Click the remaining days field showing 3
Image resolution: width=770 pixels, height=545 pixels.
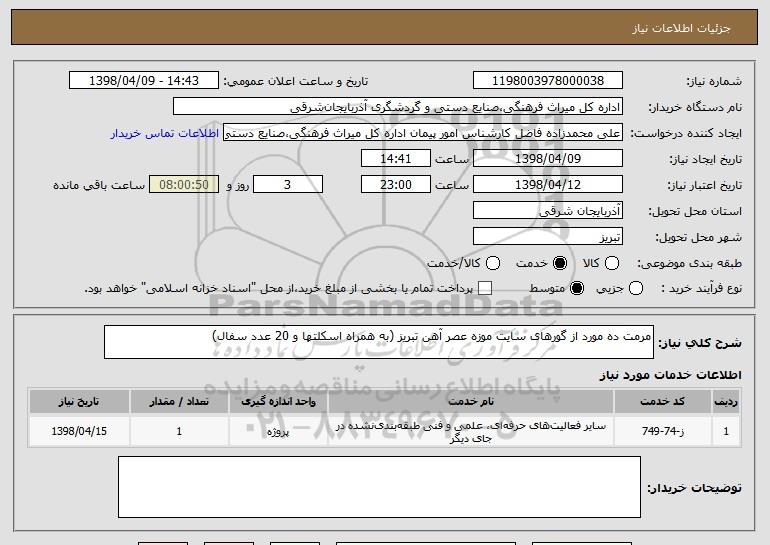coord(288,185)
